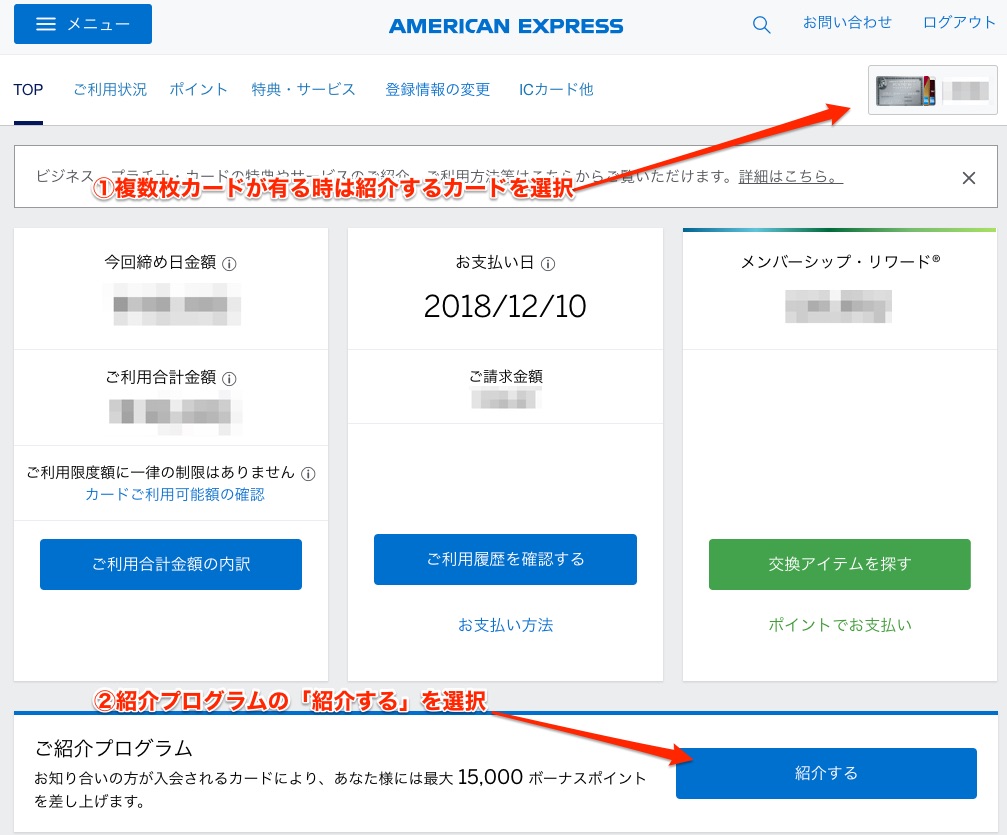
Task: Click the ご紹介プログラム heading
Action: point(114,748)
